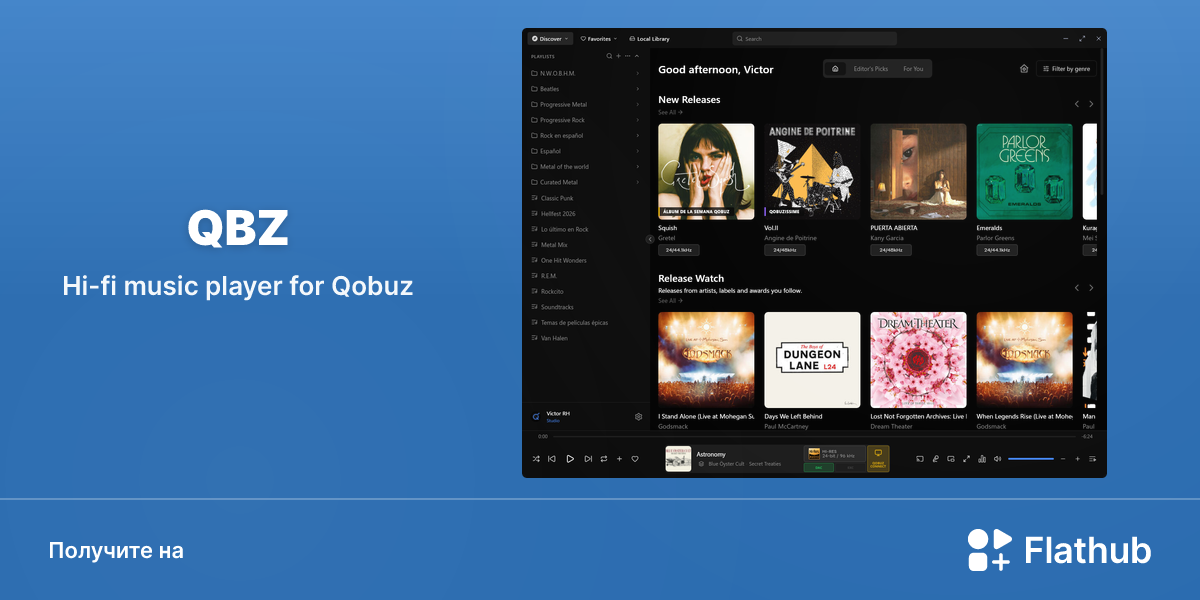Go to next Release Watch page arrow

[1091, 287]
